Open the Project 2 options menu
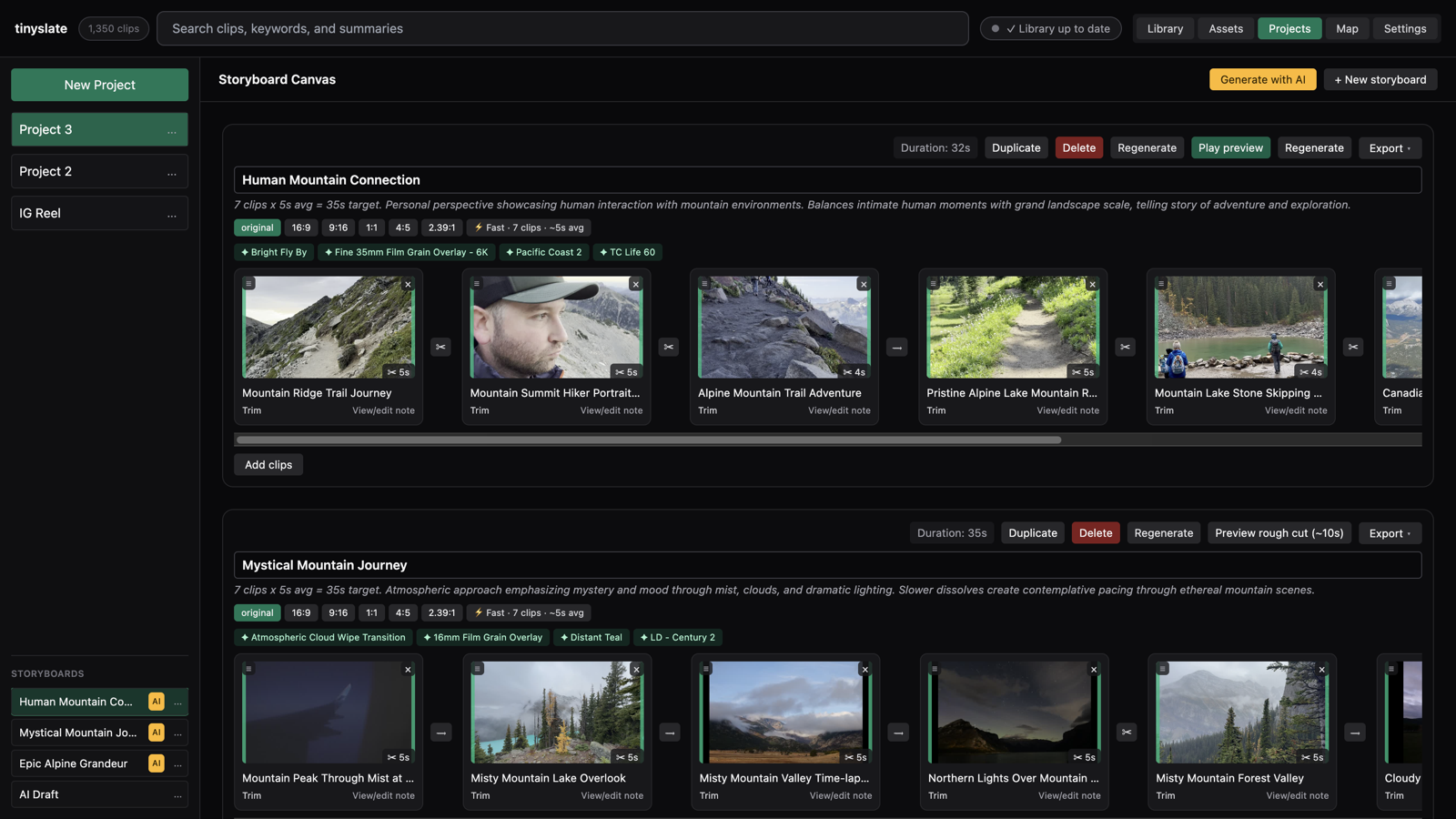Screen dimensions: 1456x819 (172, 172)
